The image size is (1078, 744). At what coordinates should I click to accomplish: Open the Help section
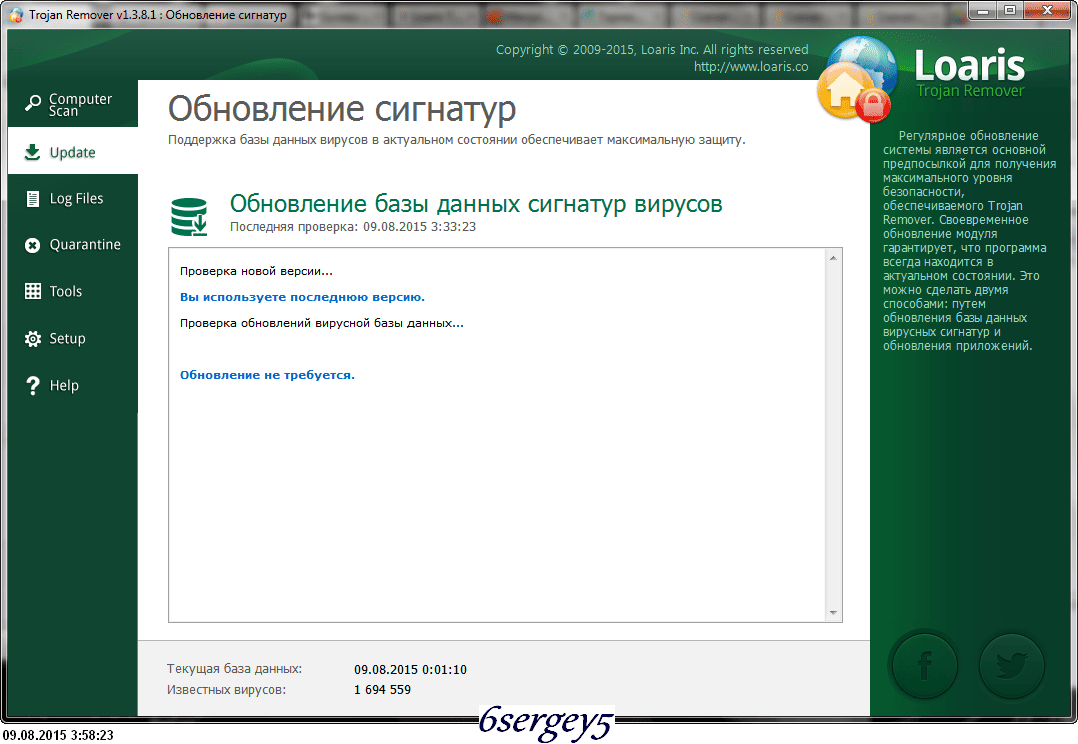point(73,385)
